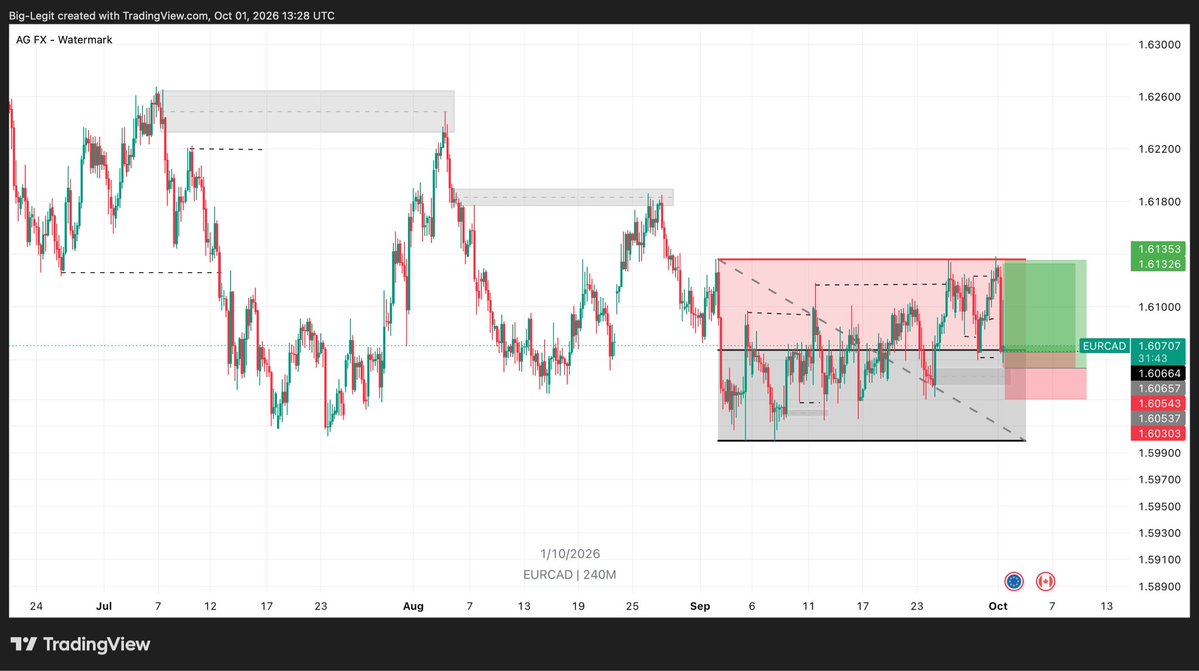This screenshot has height=671, width=1199.
Task: Click the Sep label on the time axis
Action: [700, 606]
